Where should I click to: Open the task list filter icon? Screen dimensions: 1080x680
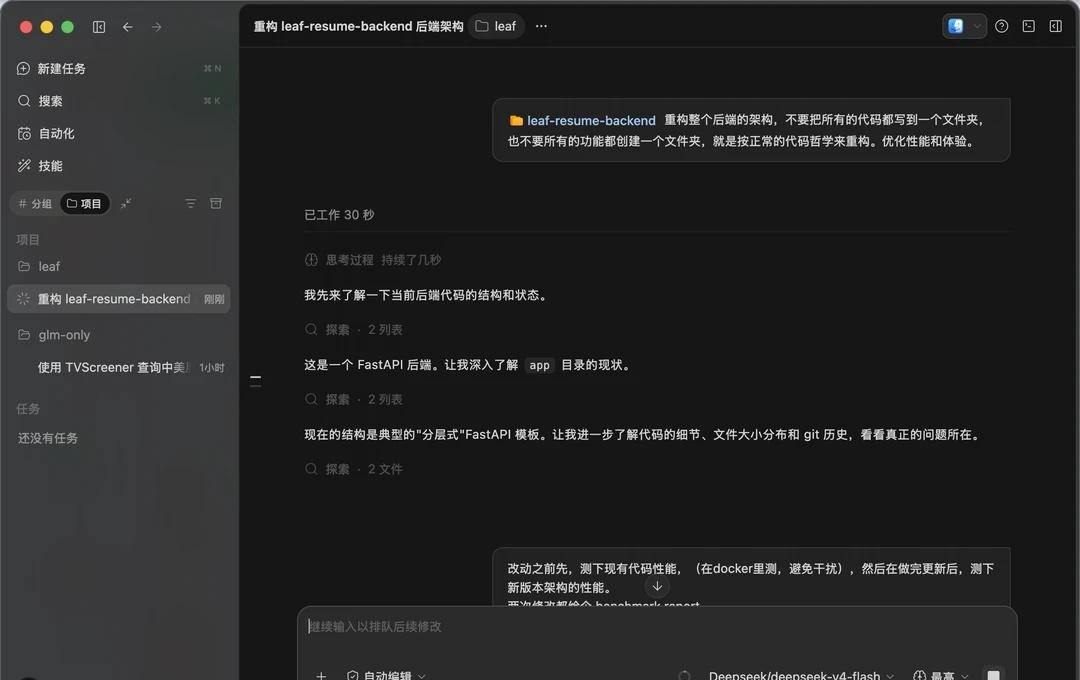pyautogui.click(x=190, y=203)
